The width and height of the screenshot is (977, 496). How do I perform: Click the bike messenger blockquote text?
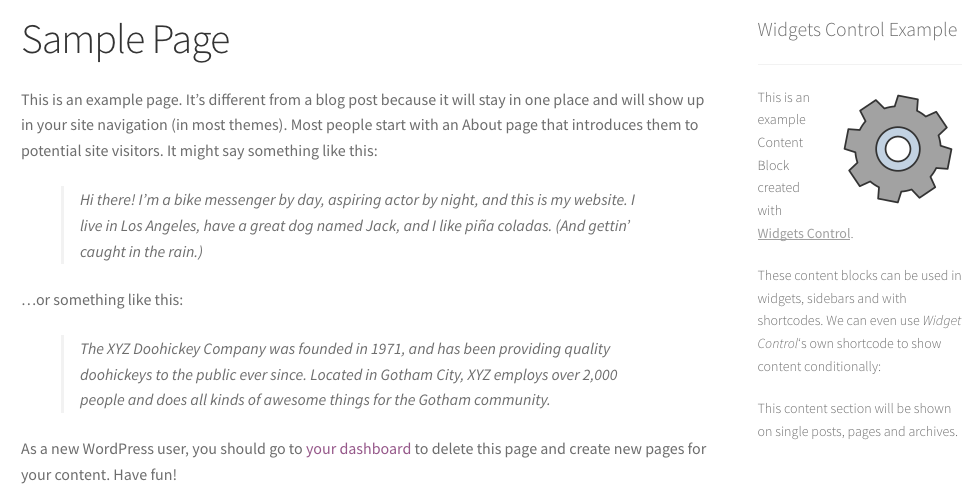(358, 226)
